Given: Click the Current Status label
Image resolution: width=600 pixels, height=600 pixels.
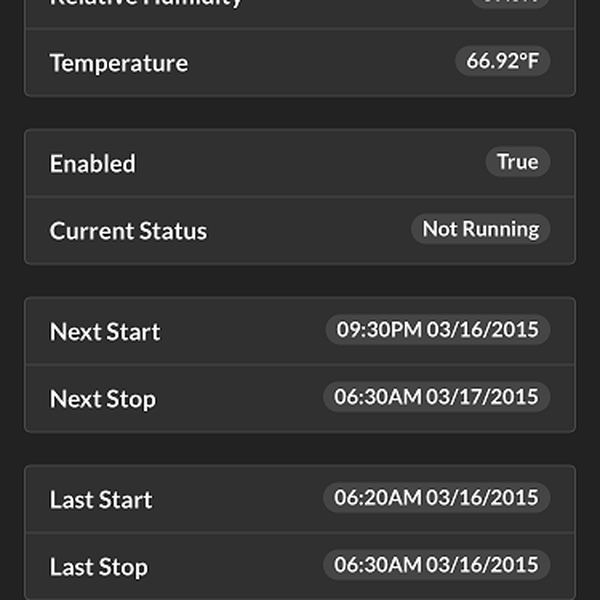Looking at the screenshot, I should point(128,231).
